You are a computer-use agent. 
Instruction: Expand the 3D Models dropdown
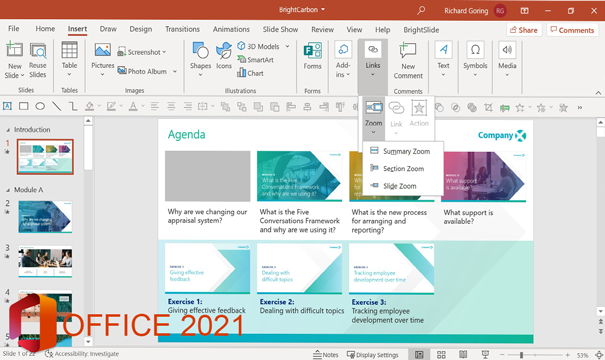[287, 46]
